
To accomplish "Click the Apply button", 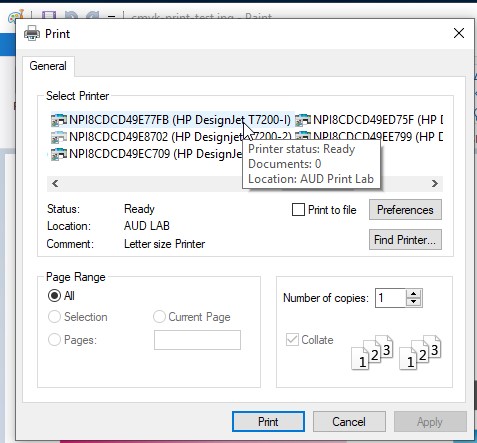I will click(430, 422).
